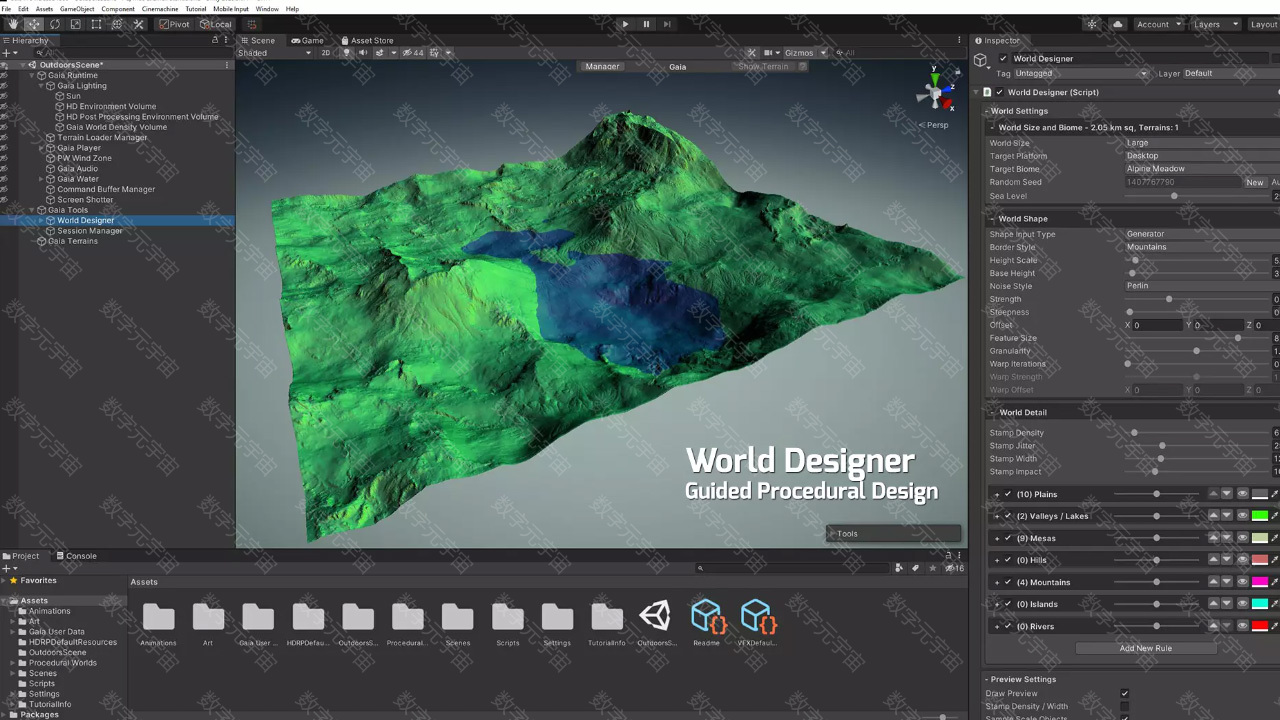Toggle Rivers rule eye visibility
The image size is (1280, 720).
tap(1242, 626)
